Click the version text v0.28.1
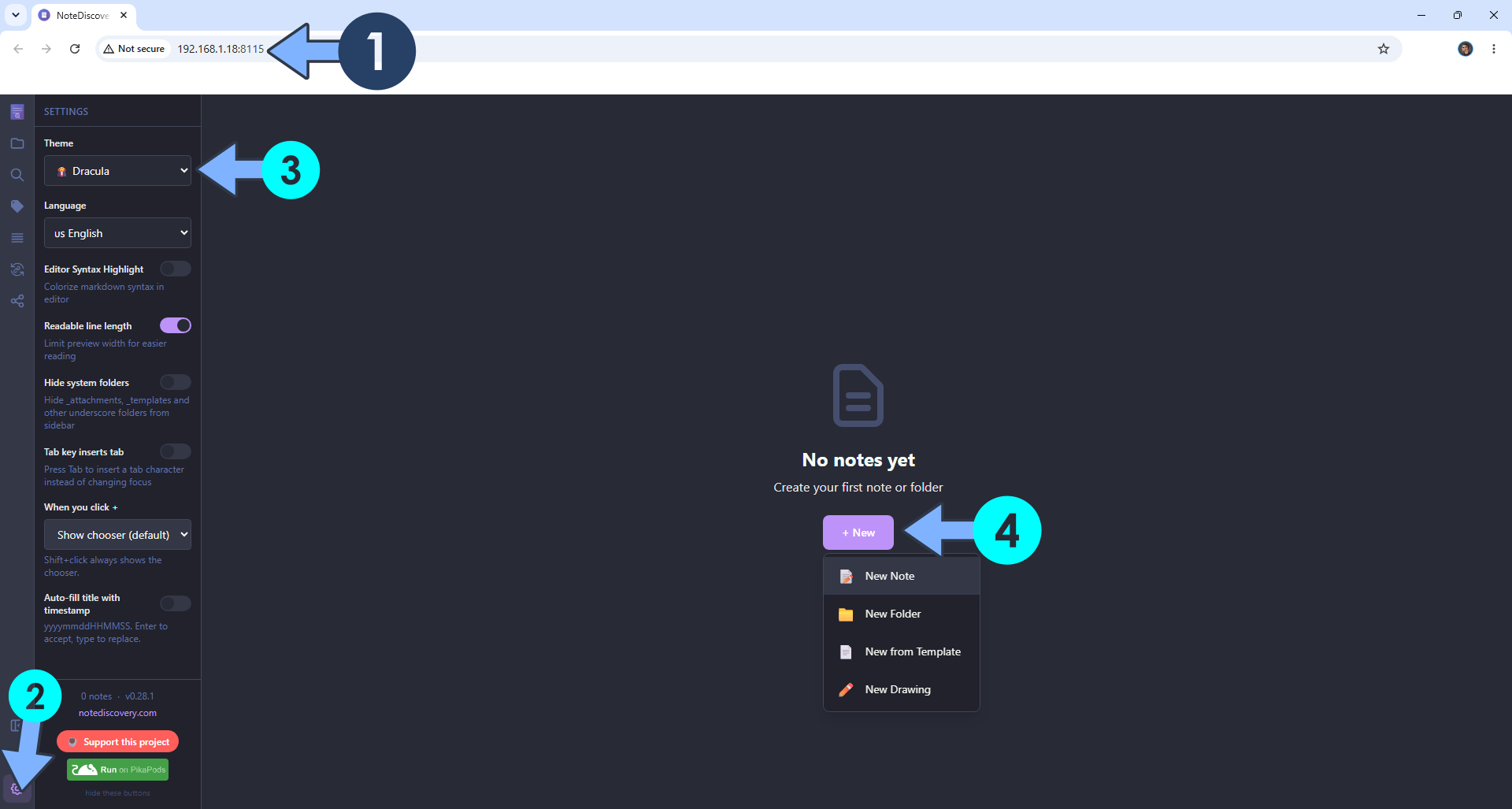Screen dimensions: 1512x809 coord(139,697)
